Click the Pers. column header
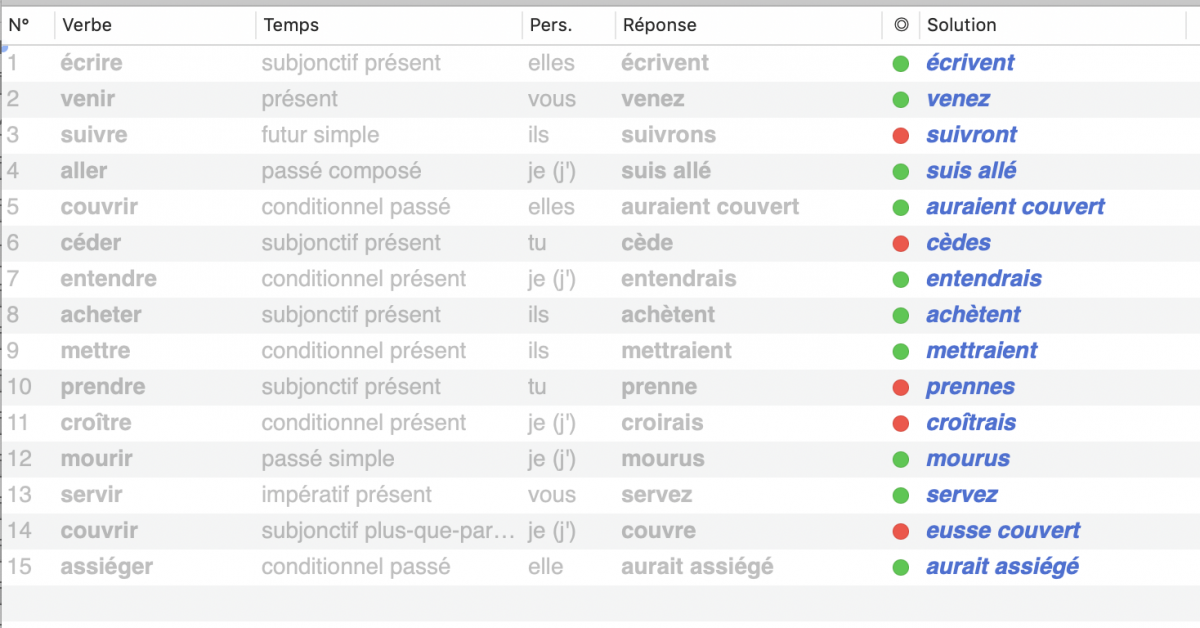The image size is (1200, 628). point(551,25)
